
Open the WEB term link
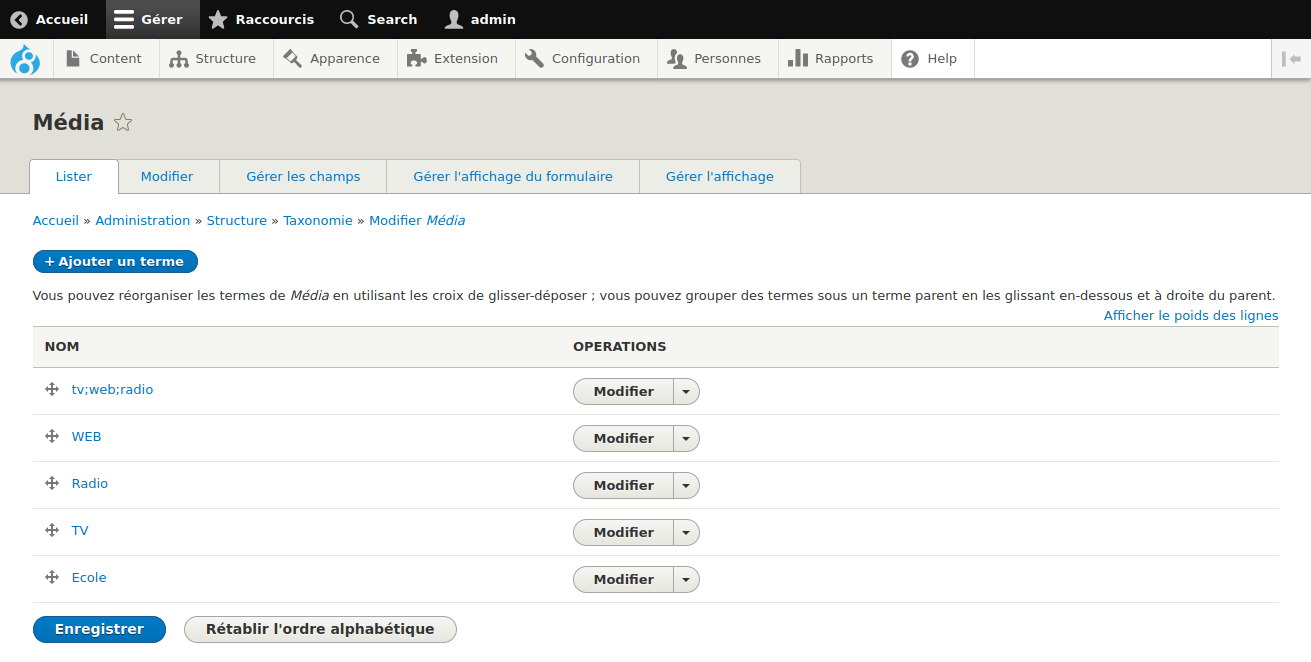coord(86,437)
